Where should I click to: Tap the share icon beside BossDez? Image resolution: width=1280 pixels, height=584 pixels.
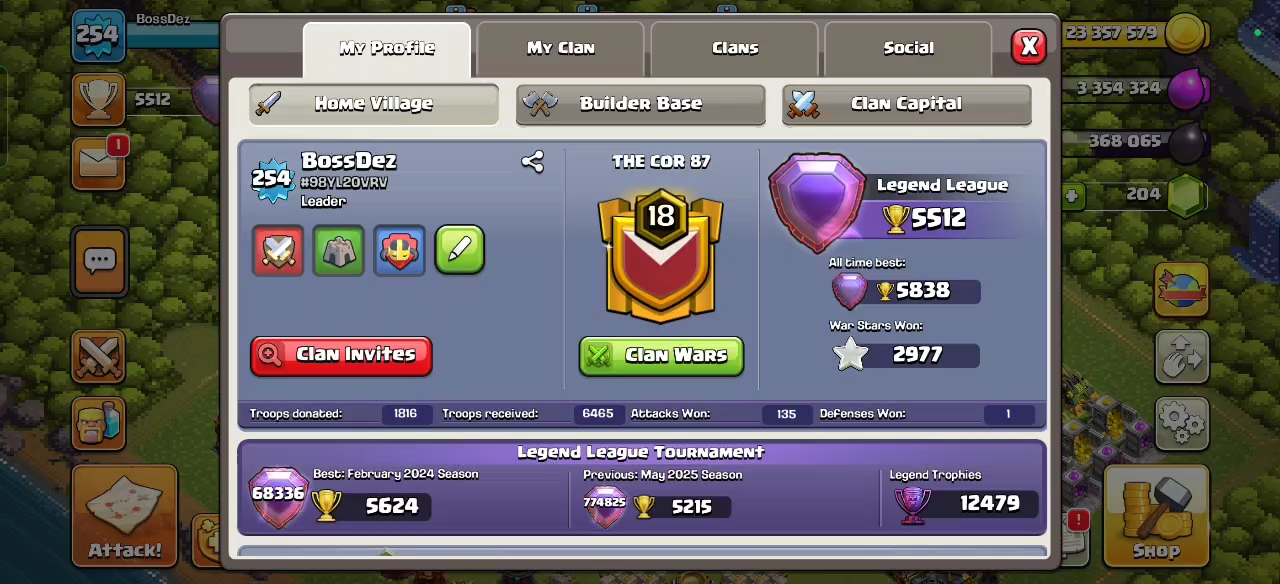pyautogui.click(x=532, y=162)
